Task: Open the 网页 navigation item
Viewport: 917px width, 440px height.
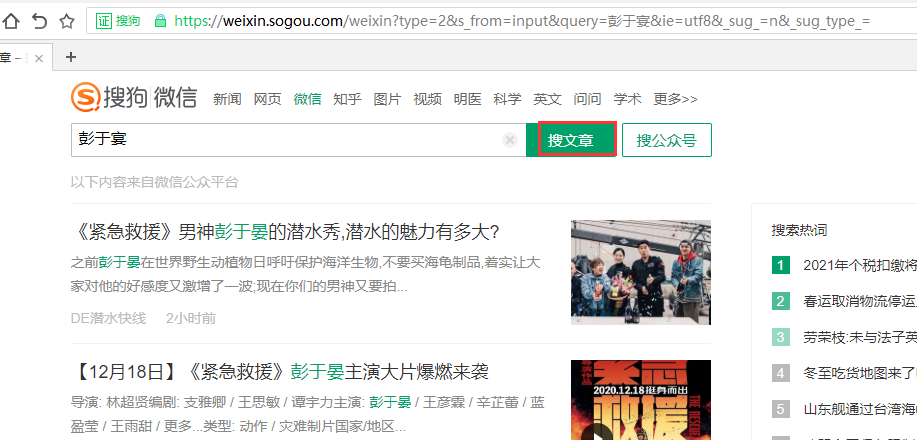Action: coord(267,99)
